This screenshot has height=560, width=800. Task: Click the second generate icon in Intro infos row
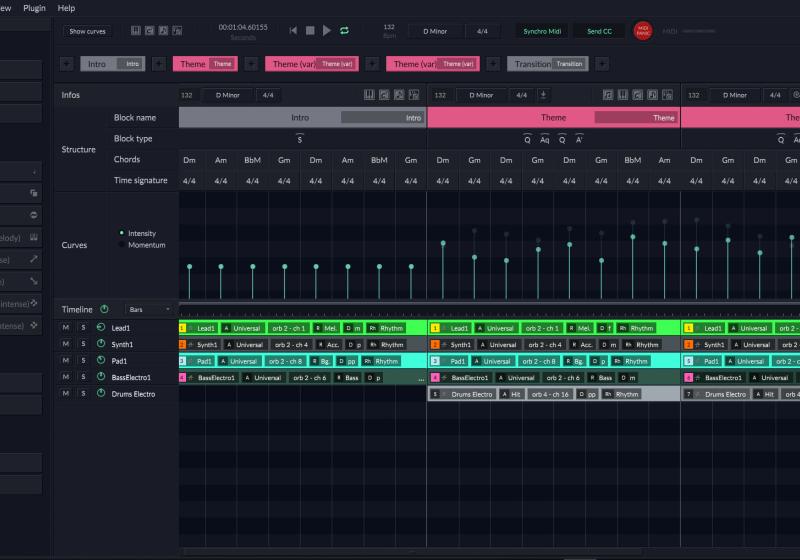click(384, 95)
